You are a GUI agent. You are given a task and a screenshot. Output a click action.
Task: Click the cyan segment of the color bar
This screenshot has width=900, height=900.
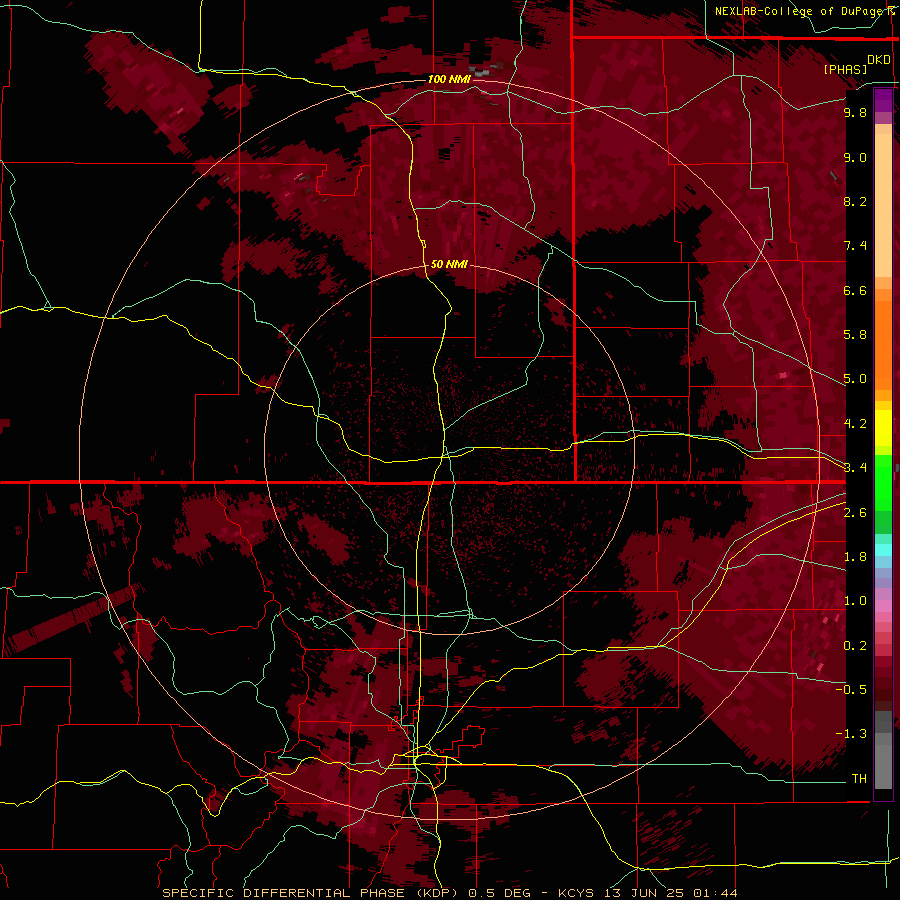click(883, 550)
